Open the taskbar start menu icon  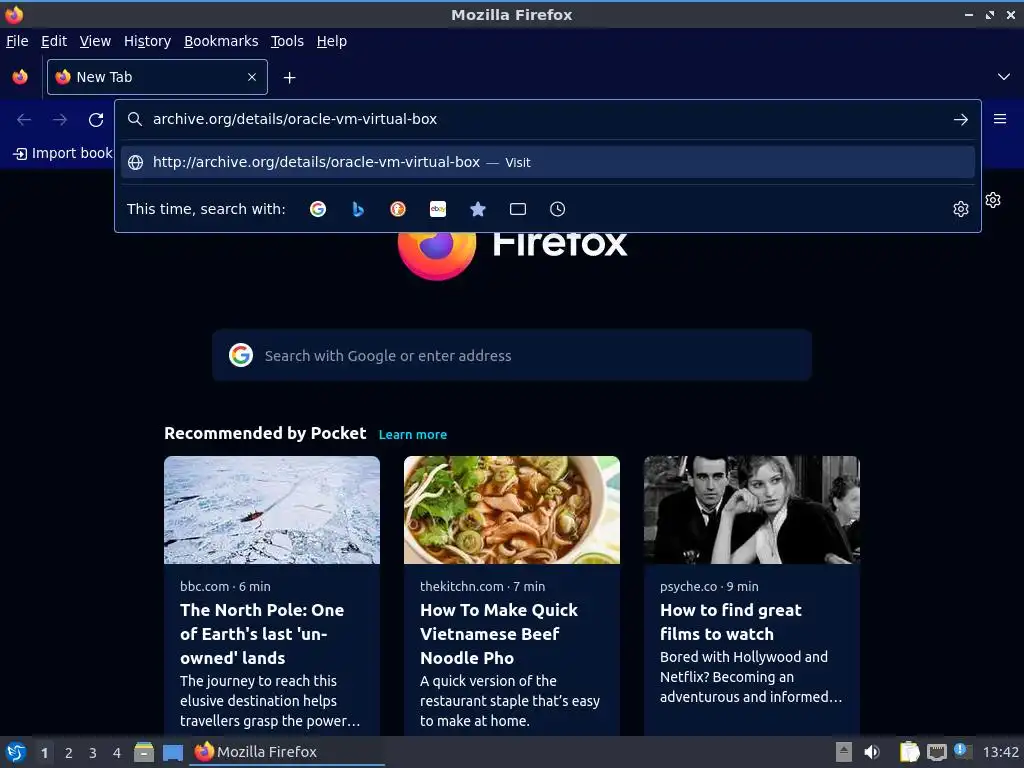pyautogui.click(x=16, y=752)
